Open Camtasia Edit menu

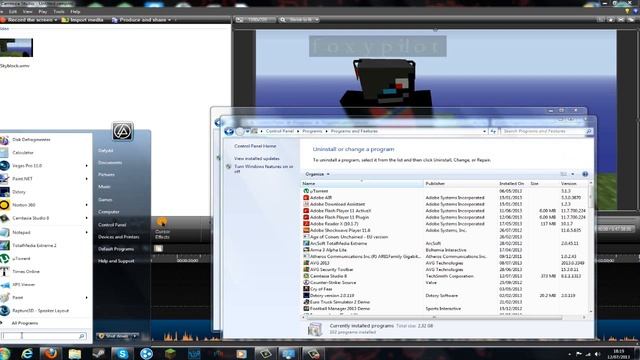13,11
